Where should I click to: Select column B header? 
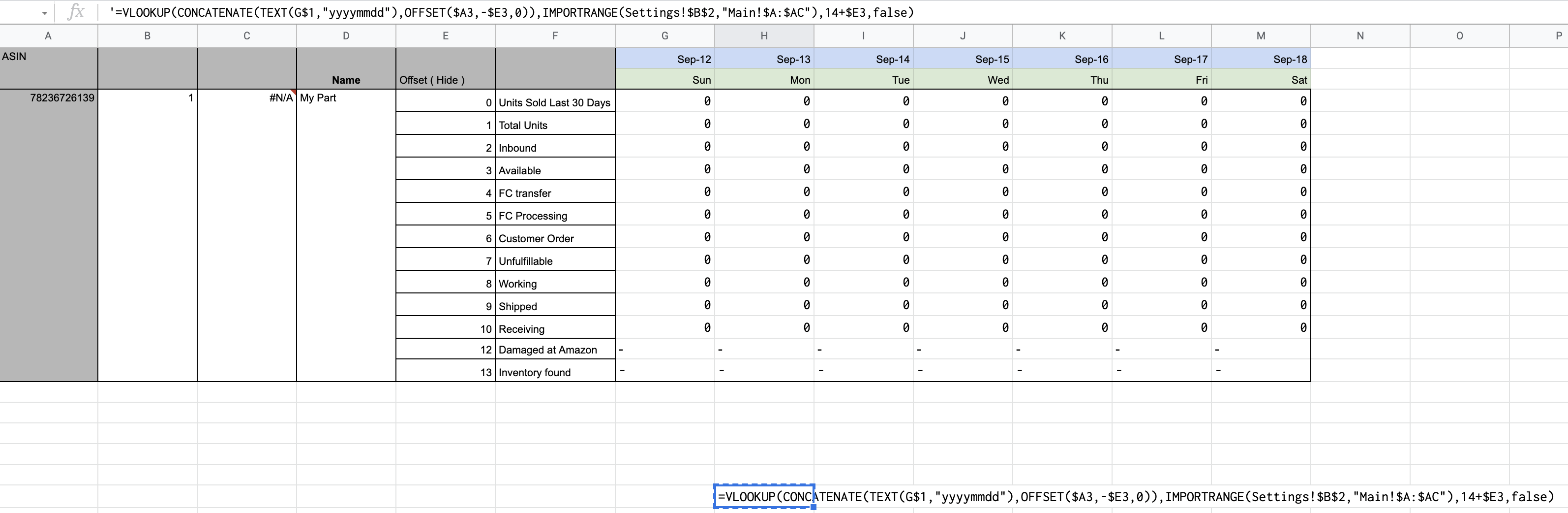tap(147, 36)
